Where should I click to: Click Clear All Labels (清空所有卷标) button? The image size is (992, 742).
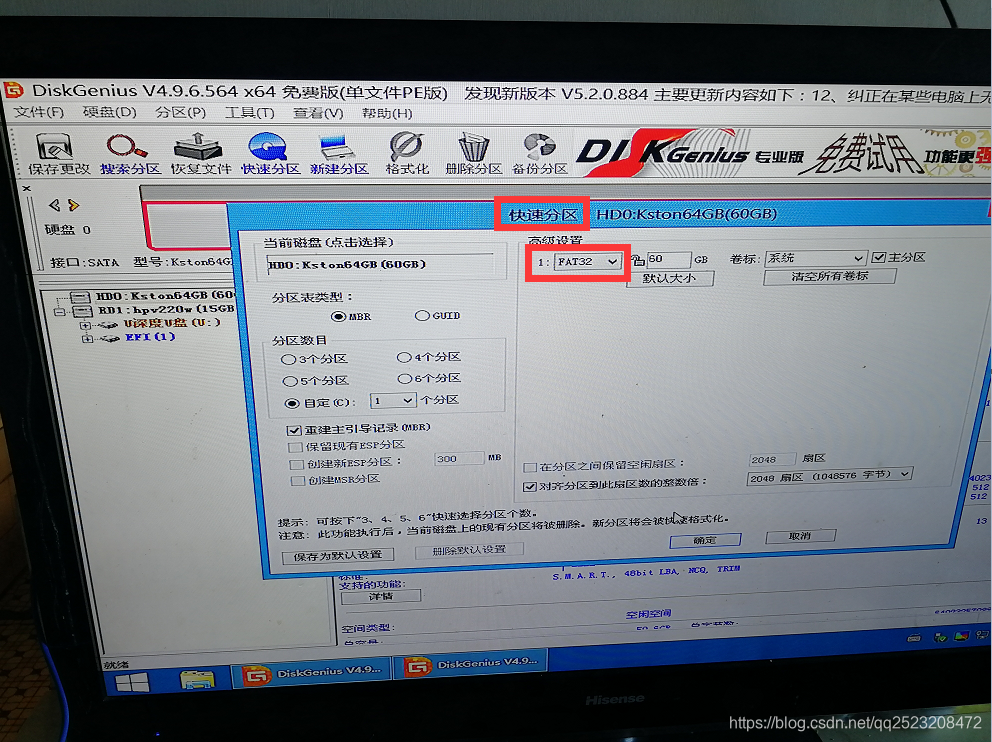click(829, 276)
